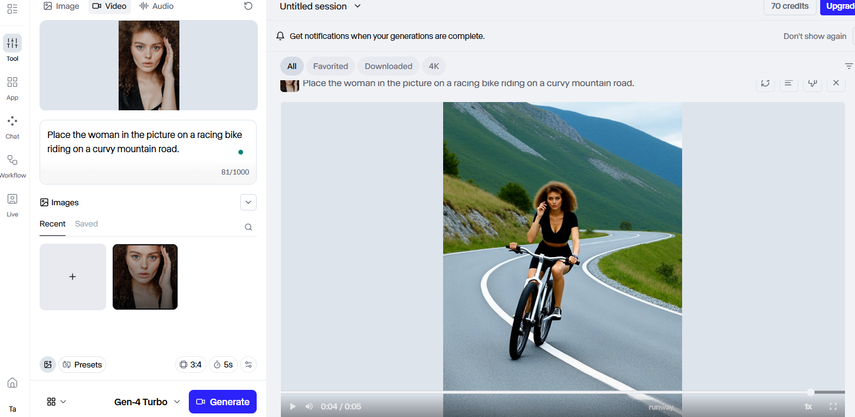Image resolution: width=855 pixels, height=417 pixels.
Task: Toggle the sidebar menu icon at top left
Action: pyautogui.click(x=12, y=8)
